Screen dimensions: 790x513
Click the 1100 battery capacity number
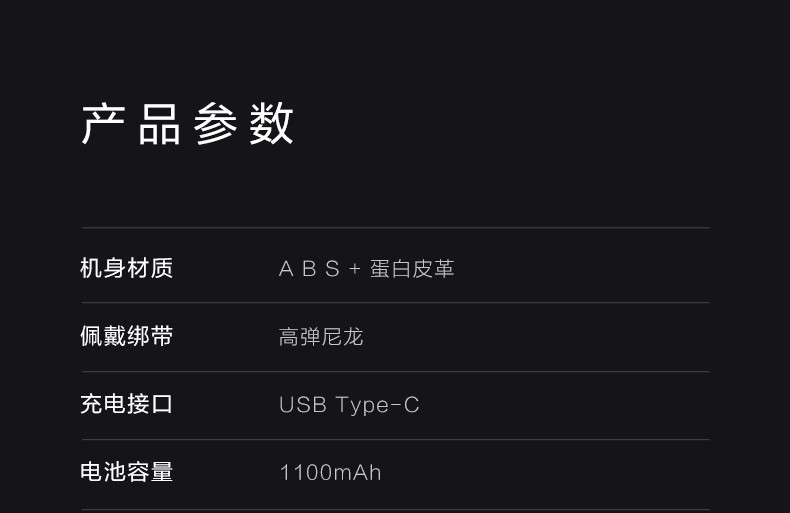coord(305,473)
